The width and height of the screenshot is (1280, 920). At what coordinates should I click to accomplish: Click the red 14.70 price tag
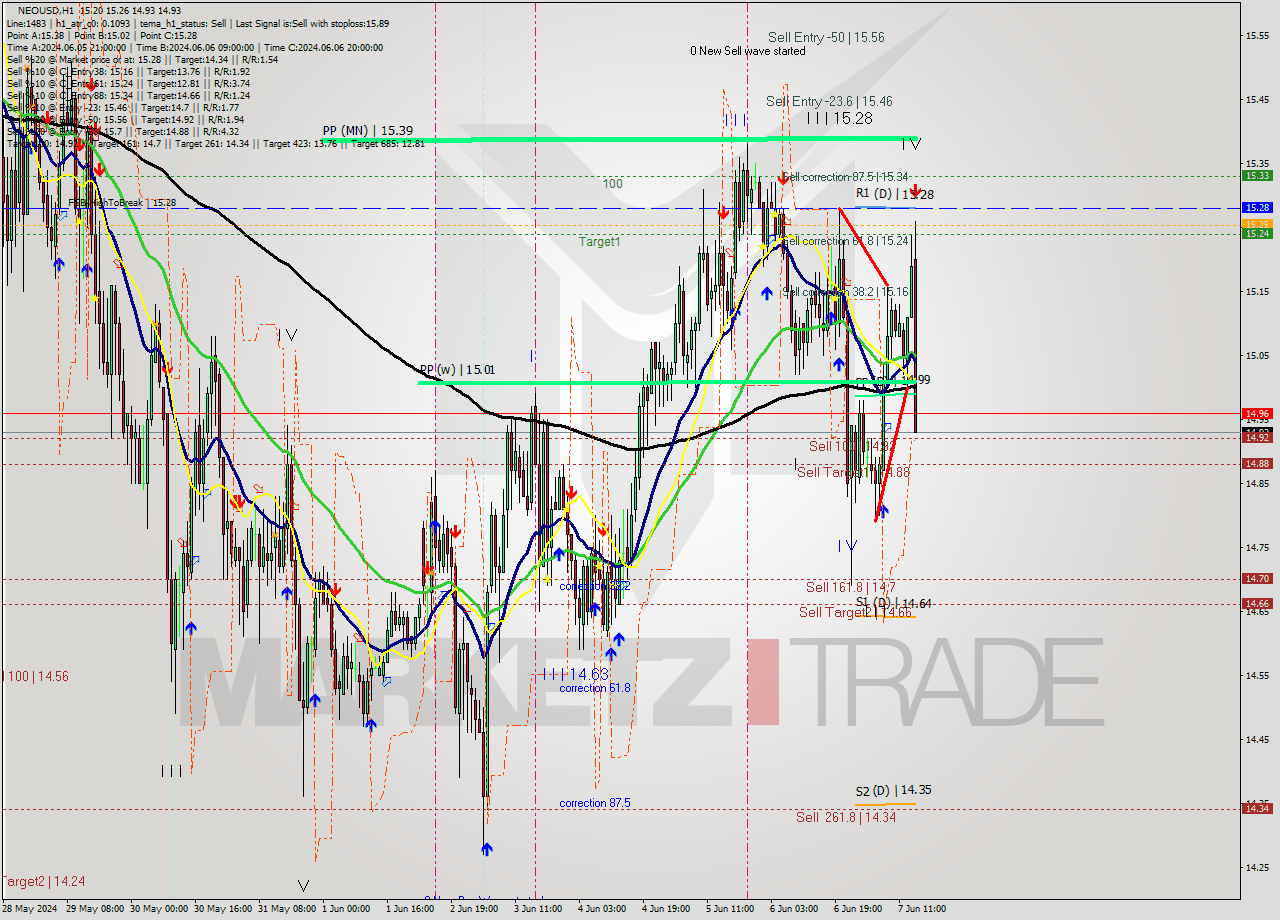point(1257,578)
